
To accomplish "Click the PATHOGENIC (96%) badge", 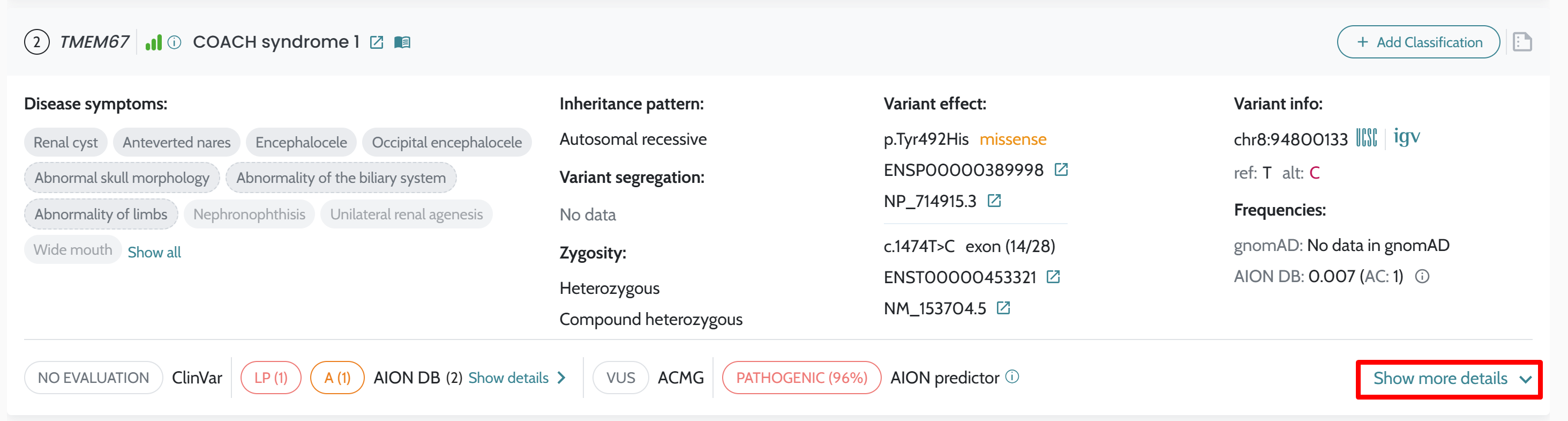I will pyautogui.click(x=801, y=378).
